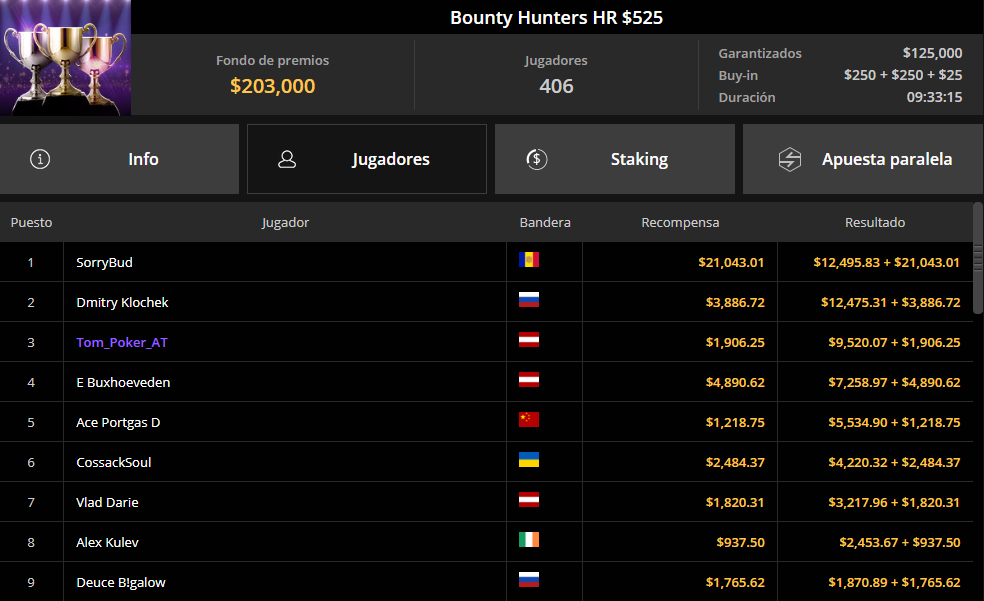
Task: Sort by the Resultado column header
Action: click(875, 223)
